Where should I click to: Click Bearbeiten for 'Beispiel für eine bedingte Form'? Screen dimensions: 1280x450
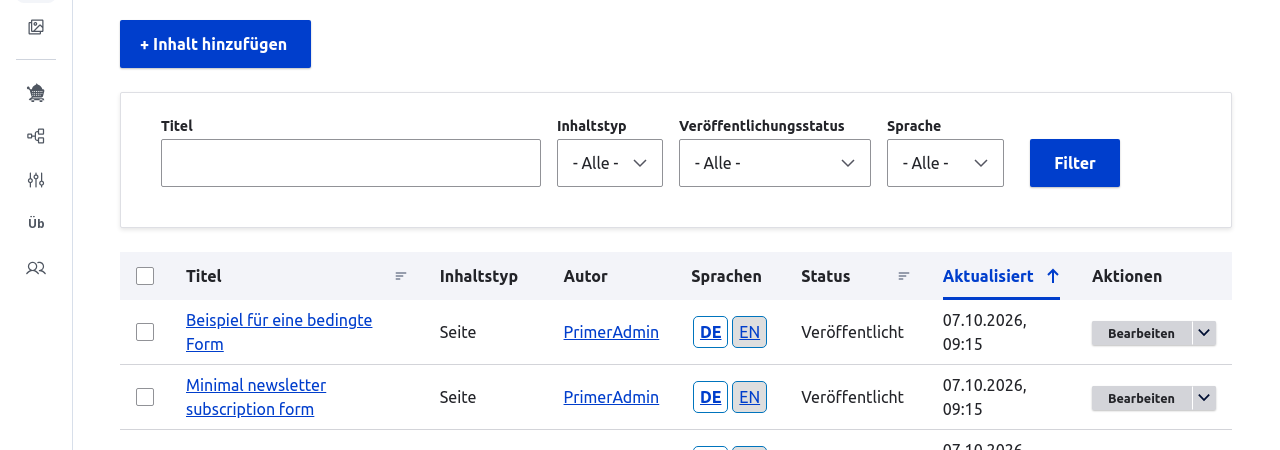click(x=1141, y=333)
